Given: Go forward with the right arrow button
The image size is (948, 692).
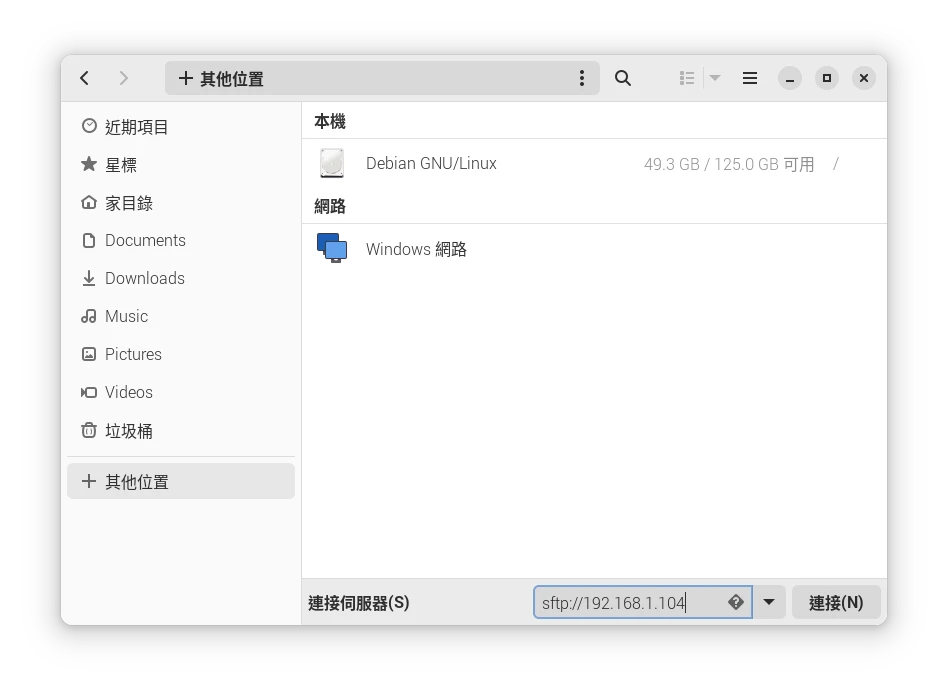Looking at the screenshot, I should 123,78.
